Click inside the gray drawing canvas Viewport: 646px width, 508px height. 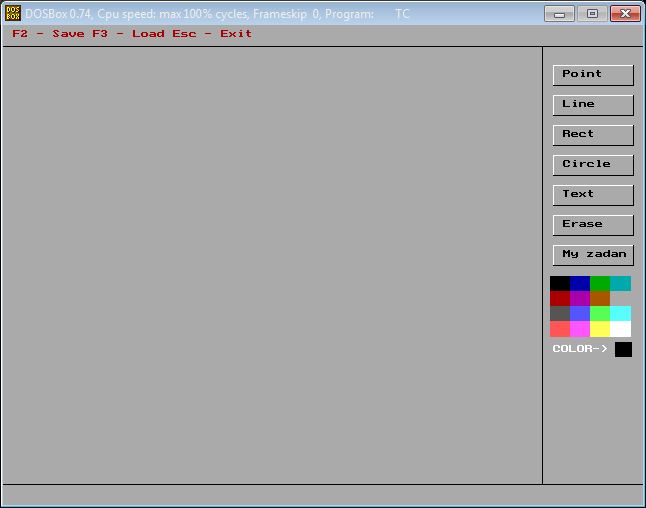click(272, 265)
